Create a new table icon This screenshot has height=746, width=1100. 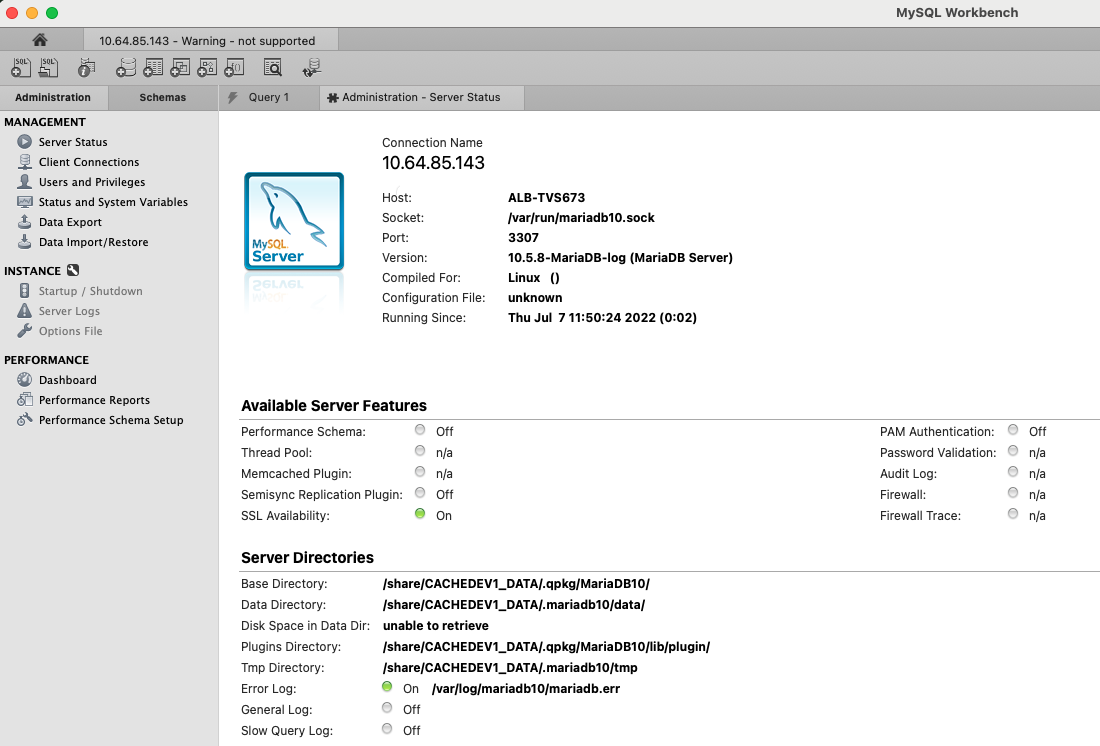click(x=153, y=67)
